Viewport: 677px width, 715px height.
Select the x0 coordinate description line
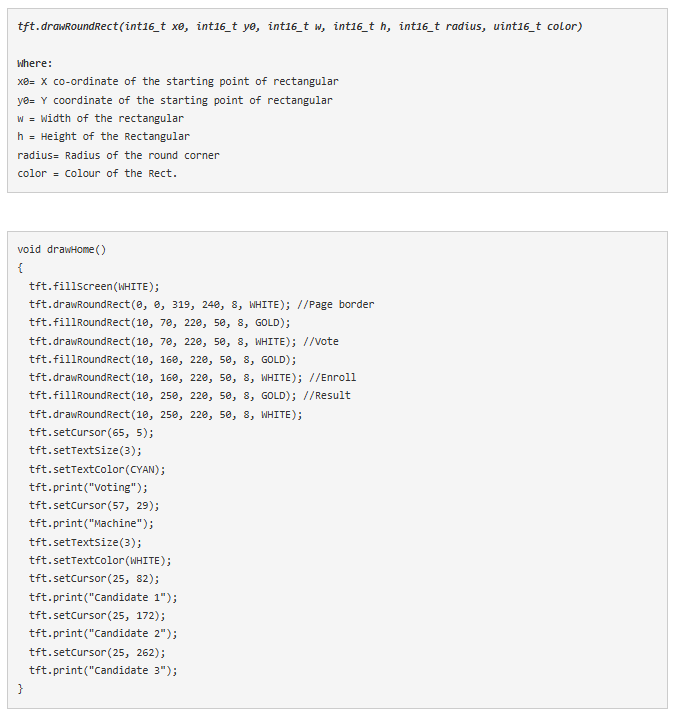tap(178, 81)
